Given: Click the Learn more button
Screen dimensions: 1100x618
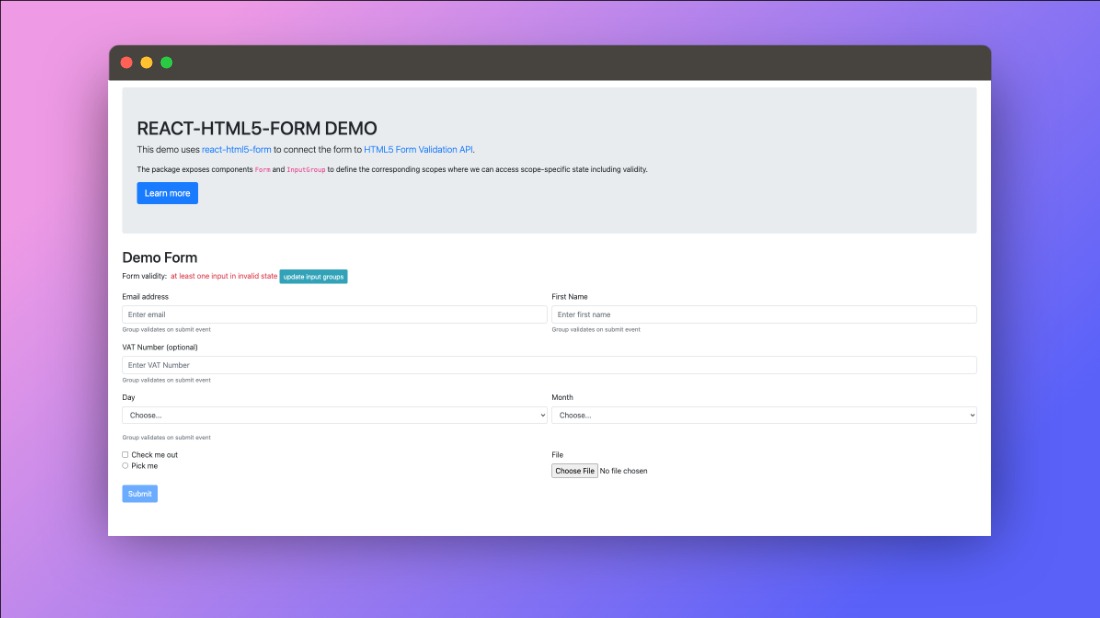Looking at the screenshot, I should tap(167, 193).
